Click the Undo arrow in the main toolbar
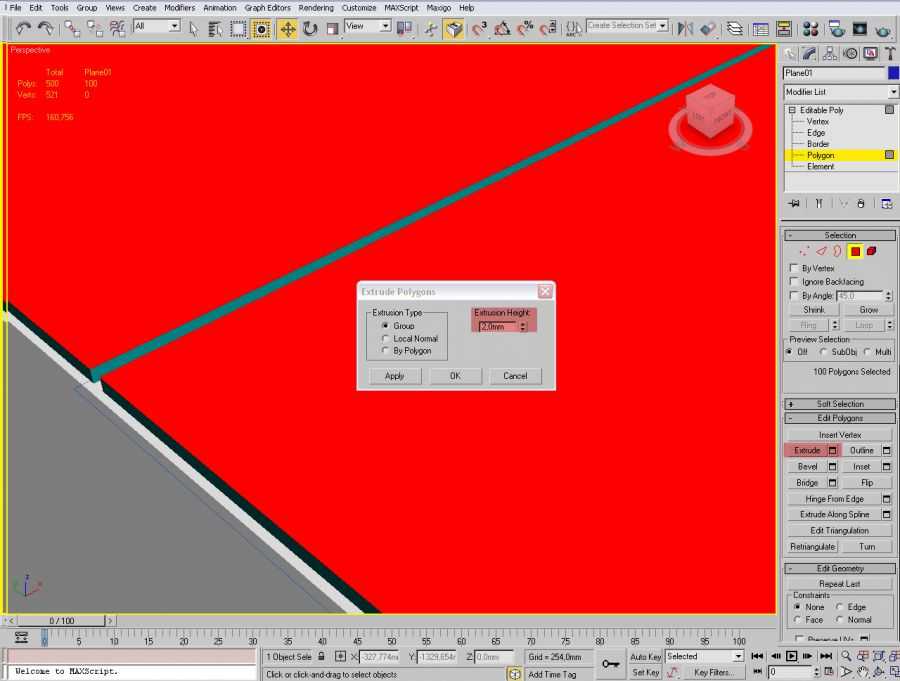Image resolution: width=900 pixels, height=681 pixels. (22, 29)
